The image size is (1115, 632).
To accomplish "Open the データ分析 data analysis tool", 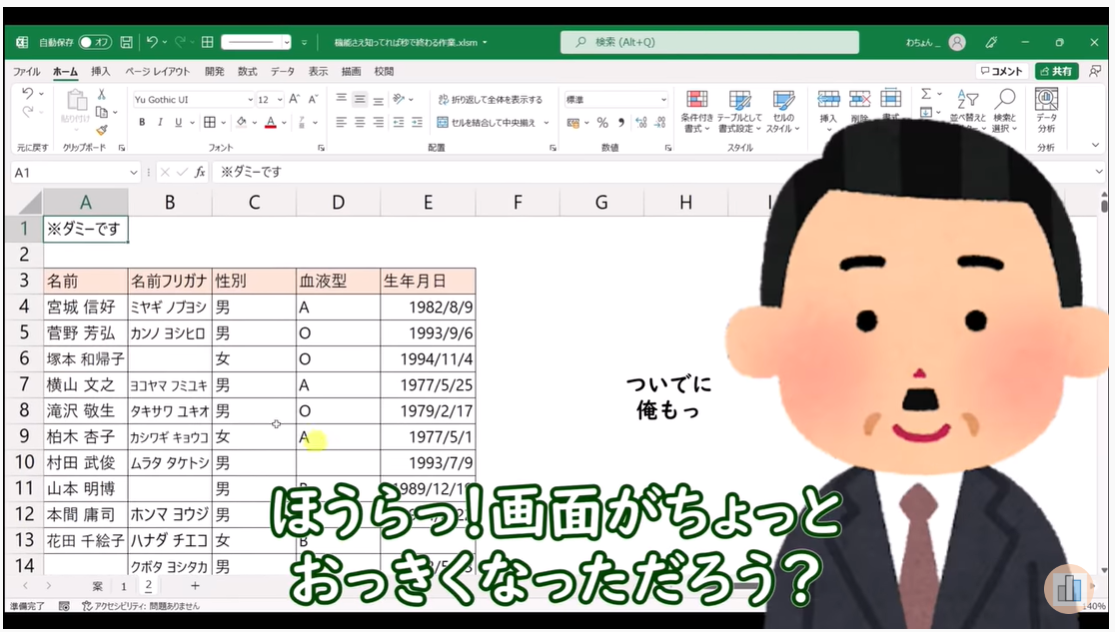I will click(x=1046, y=111).
